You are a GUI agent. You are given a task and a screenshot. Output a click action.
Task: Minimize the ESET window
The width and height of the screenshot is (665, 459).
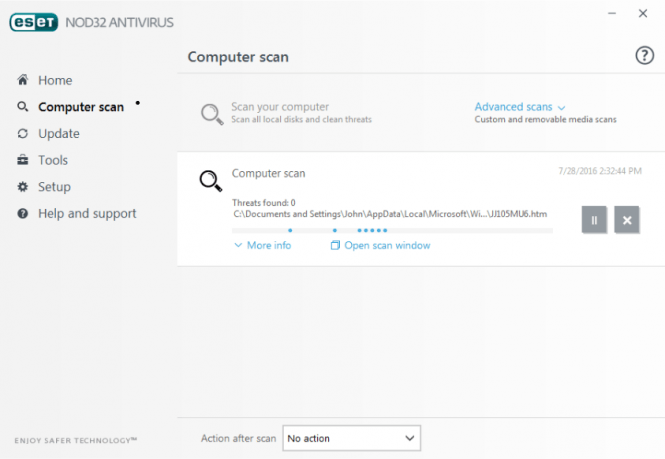(x=612, y=14)
